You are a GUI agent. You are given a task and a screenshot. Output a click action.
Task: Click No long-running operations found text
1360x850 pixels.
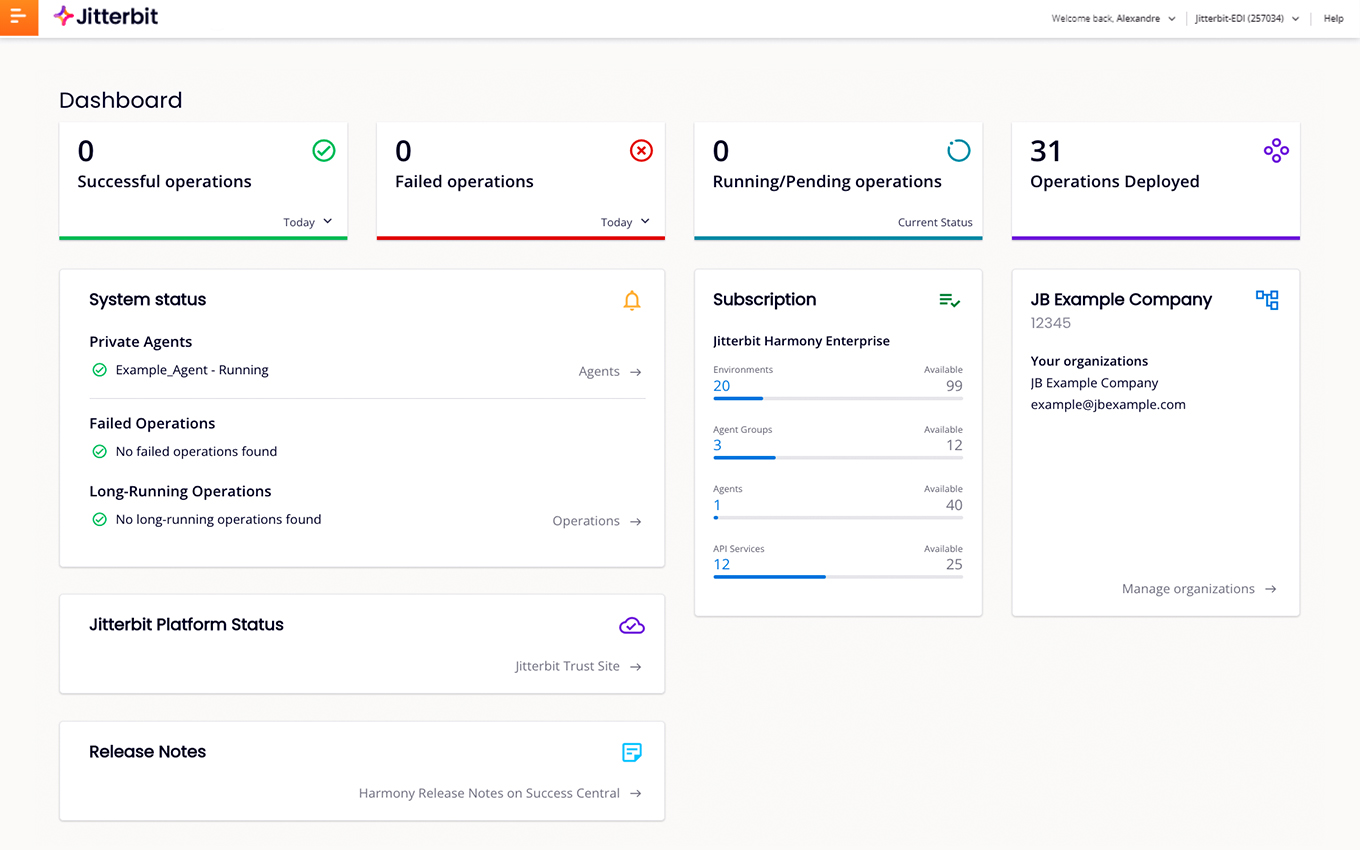pos(218,520)
